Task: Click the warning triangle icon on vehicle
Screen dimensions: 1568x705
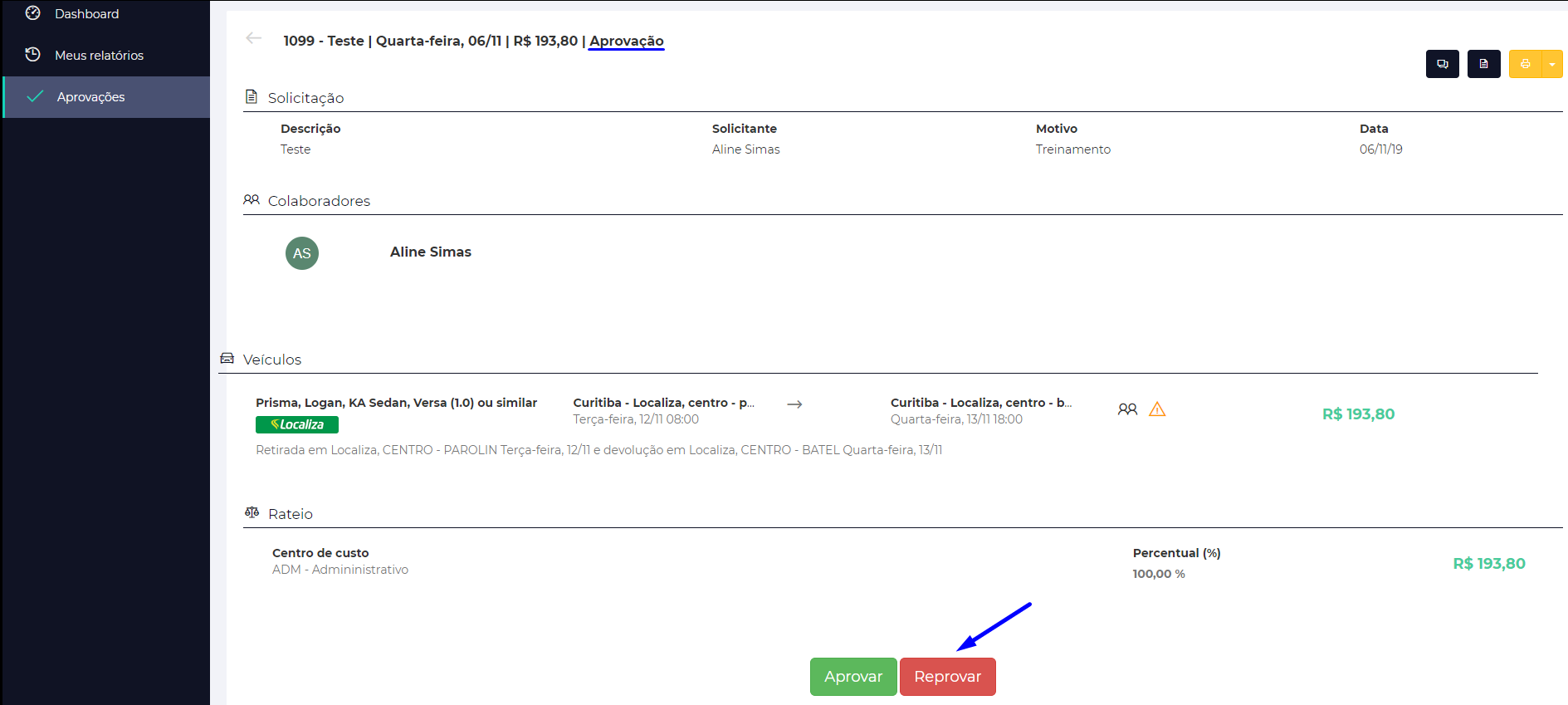Action: 1157,409
